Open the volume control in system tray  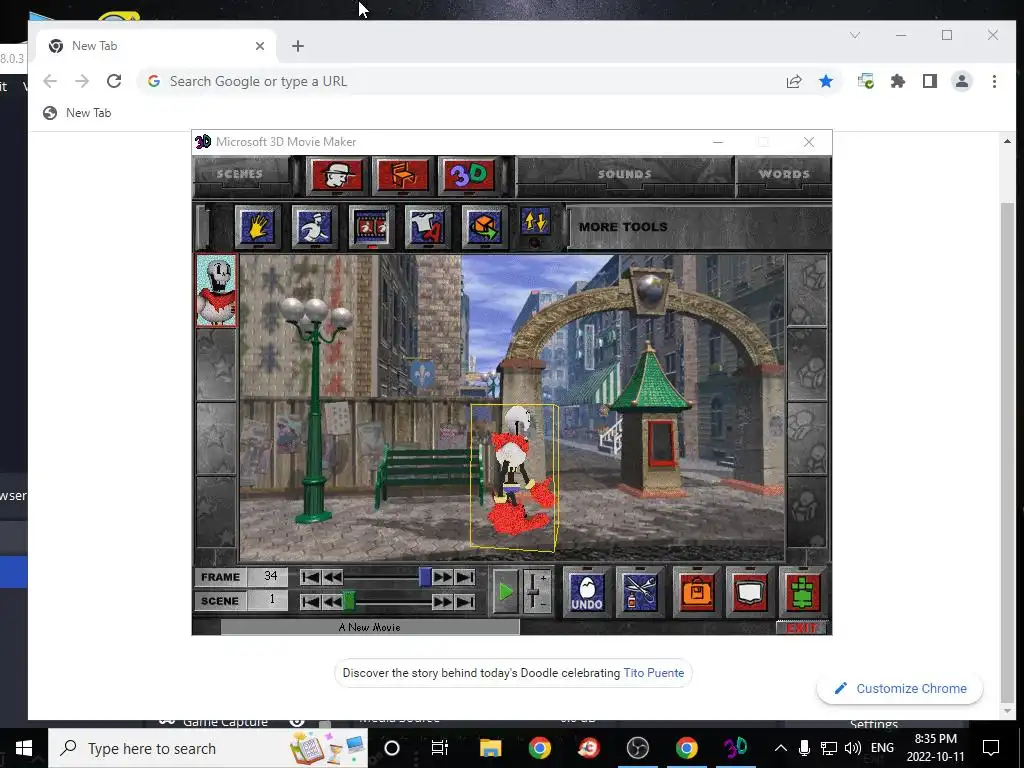(852, 748)
